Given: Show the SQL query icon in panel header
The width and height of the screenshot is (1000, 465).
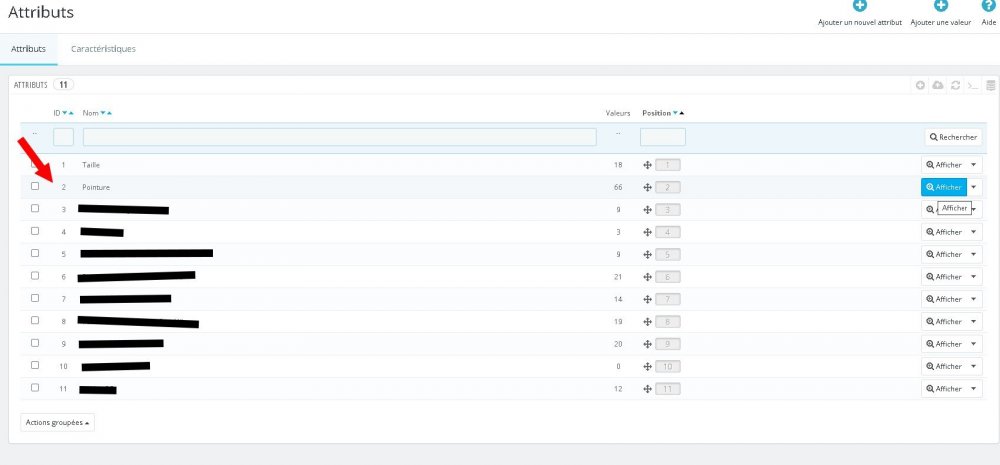Looking at the screenshot, I should click(x=973, y=85).
